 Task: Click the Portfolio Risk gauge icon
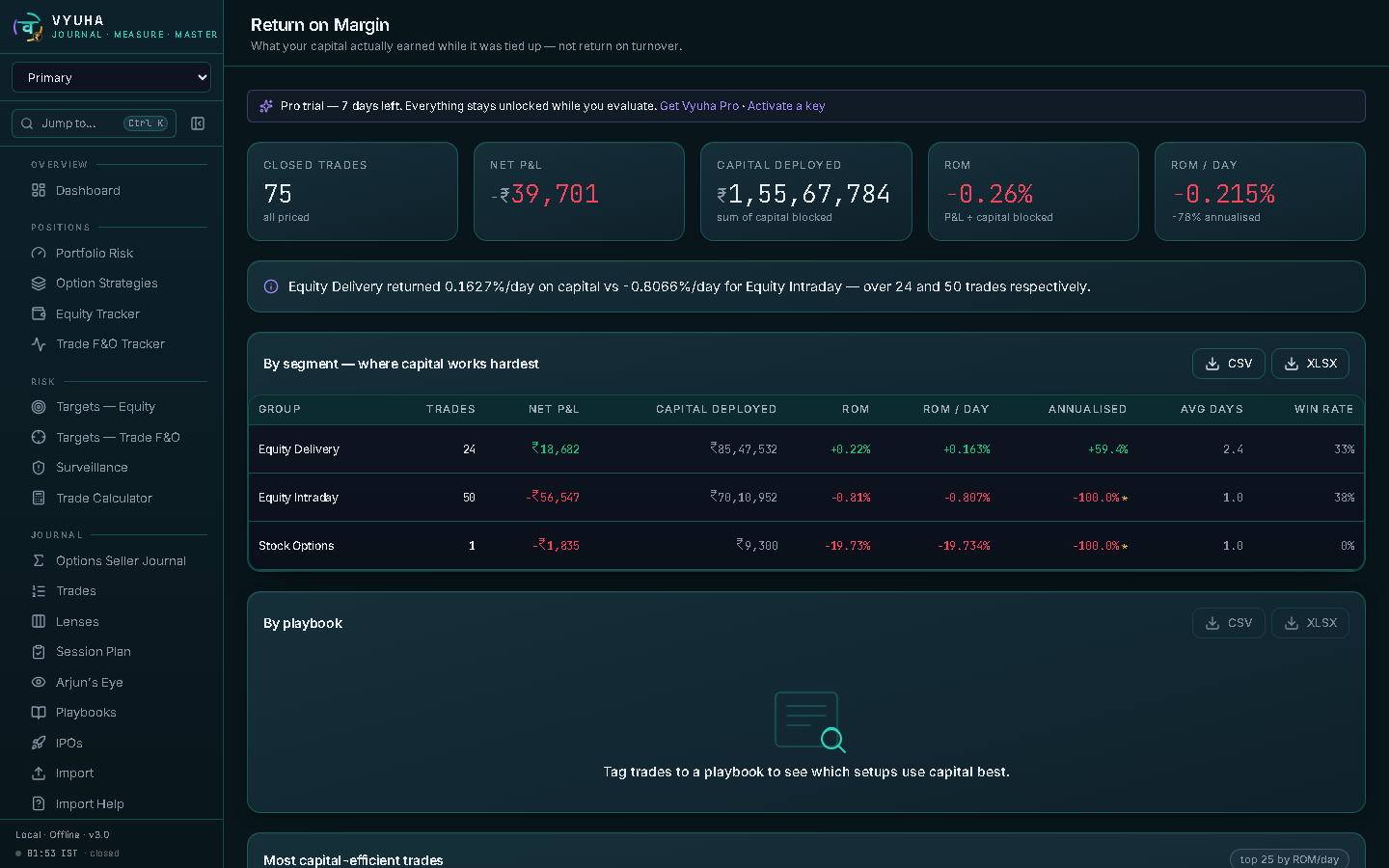pyautogui.click(x=39, y=254)
